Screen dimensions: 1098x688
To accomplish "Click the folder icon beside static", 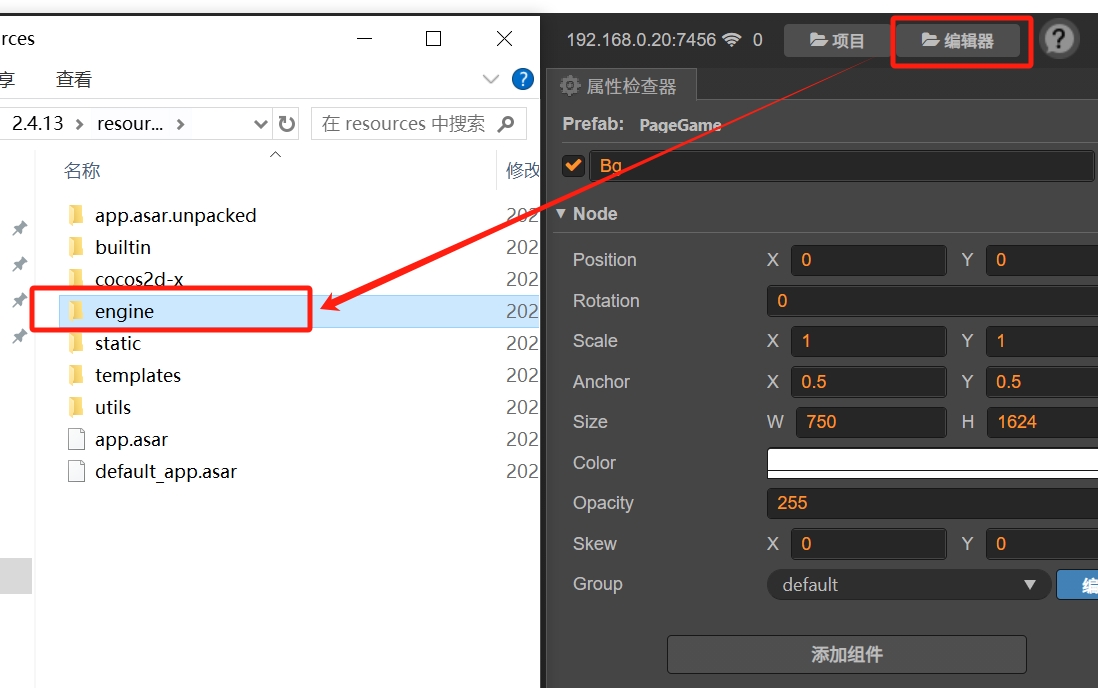I will [76, 343].
